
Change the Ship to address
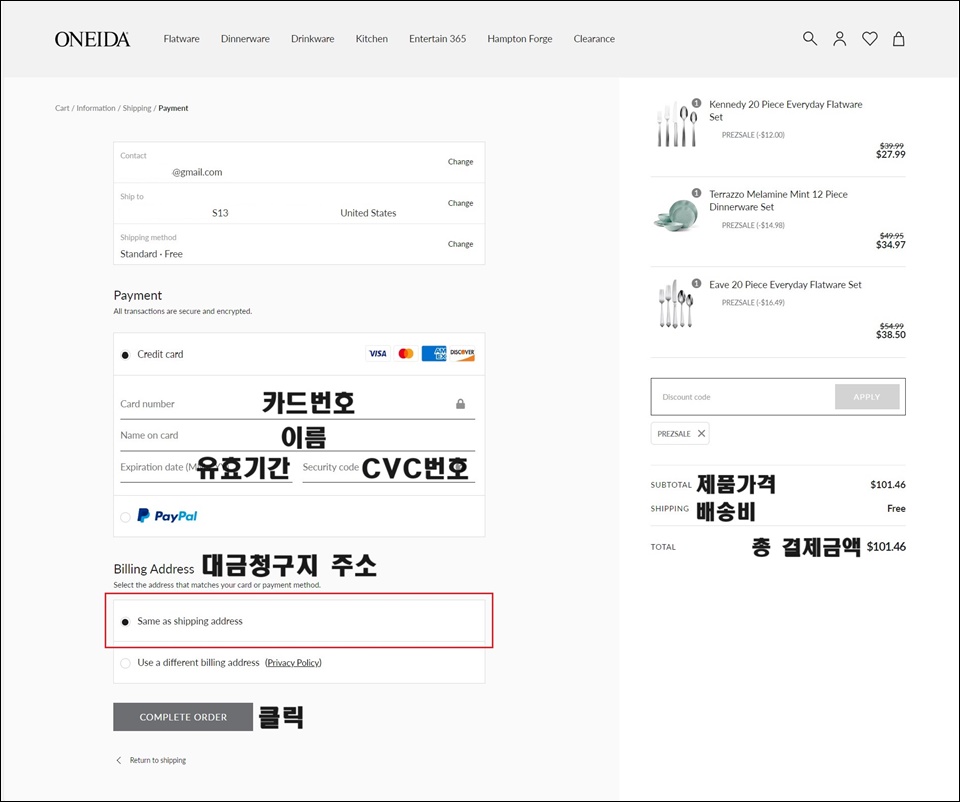coord(460,203)
